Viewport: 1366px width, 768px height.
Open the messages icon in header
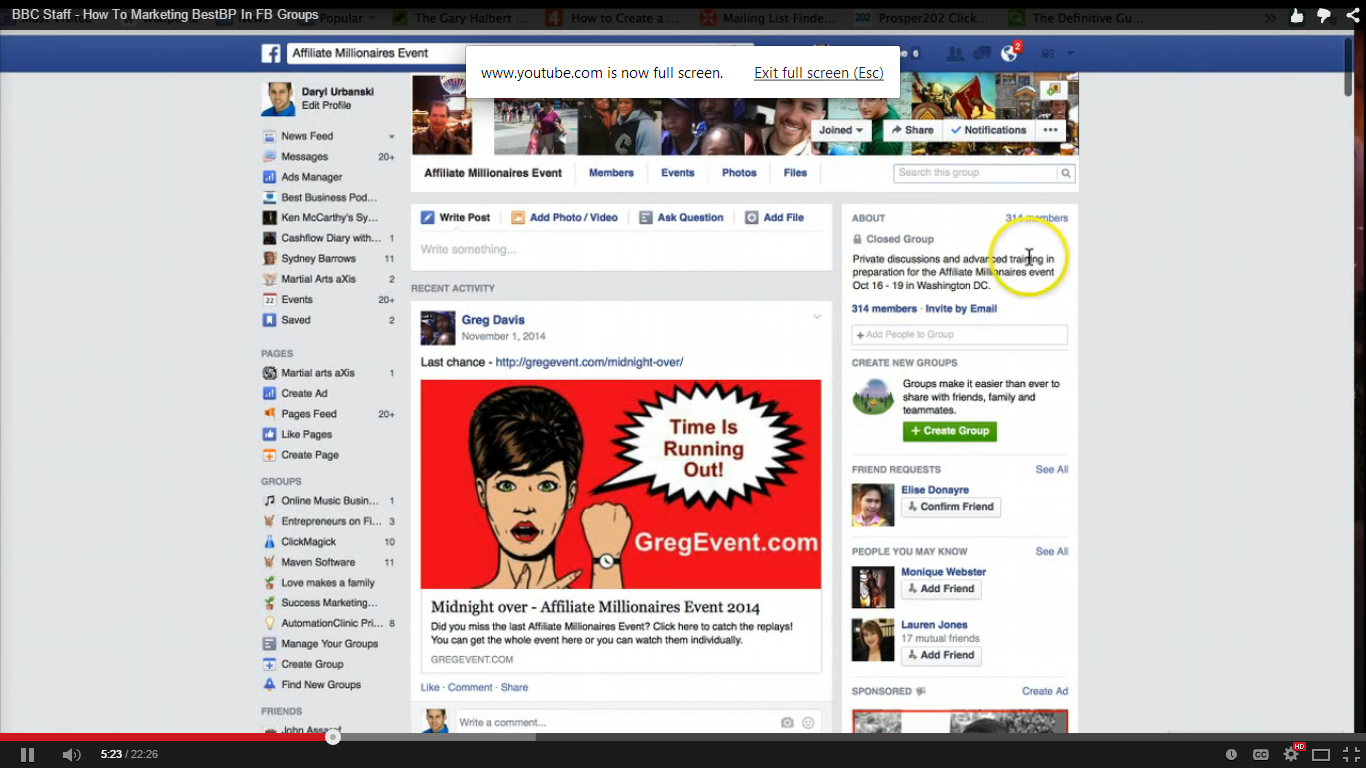pos(982,53)
